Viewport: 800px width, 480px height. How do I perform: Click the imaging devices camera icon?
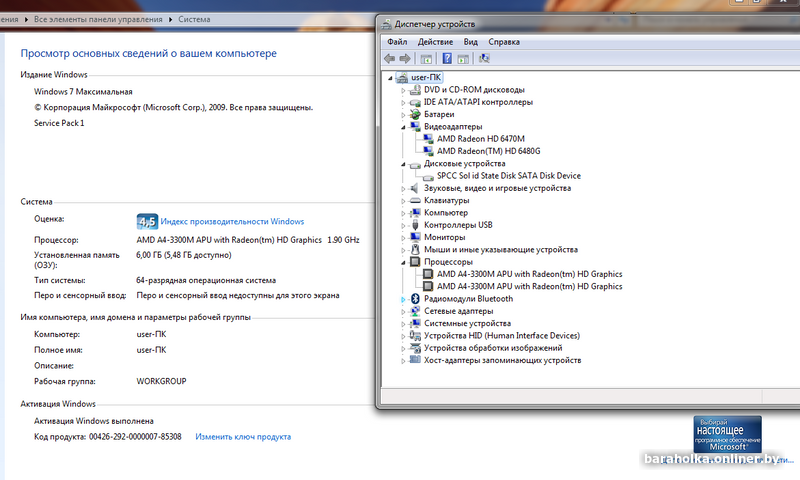pos(415,348)
